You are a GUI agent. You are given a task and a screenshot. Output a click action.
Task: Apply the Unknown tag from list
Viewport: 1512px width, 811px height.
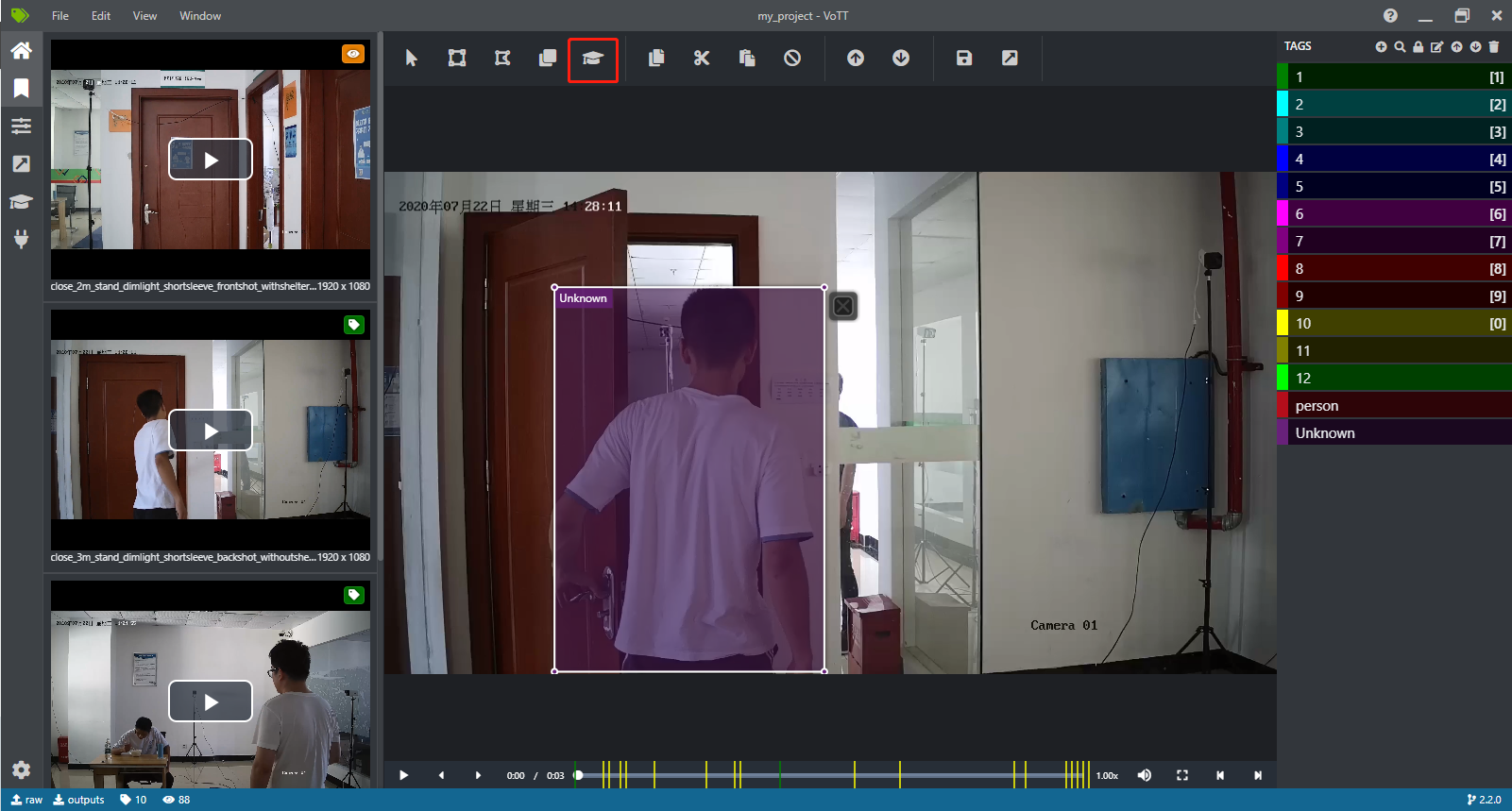coord(1394,433)
